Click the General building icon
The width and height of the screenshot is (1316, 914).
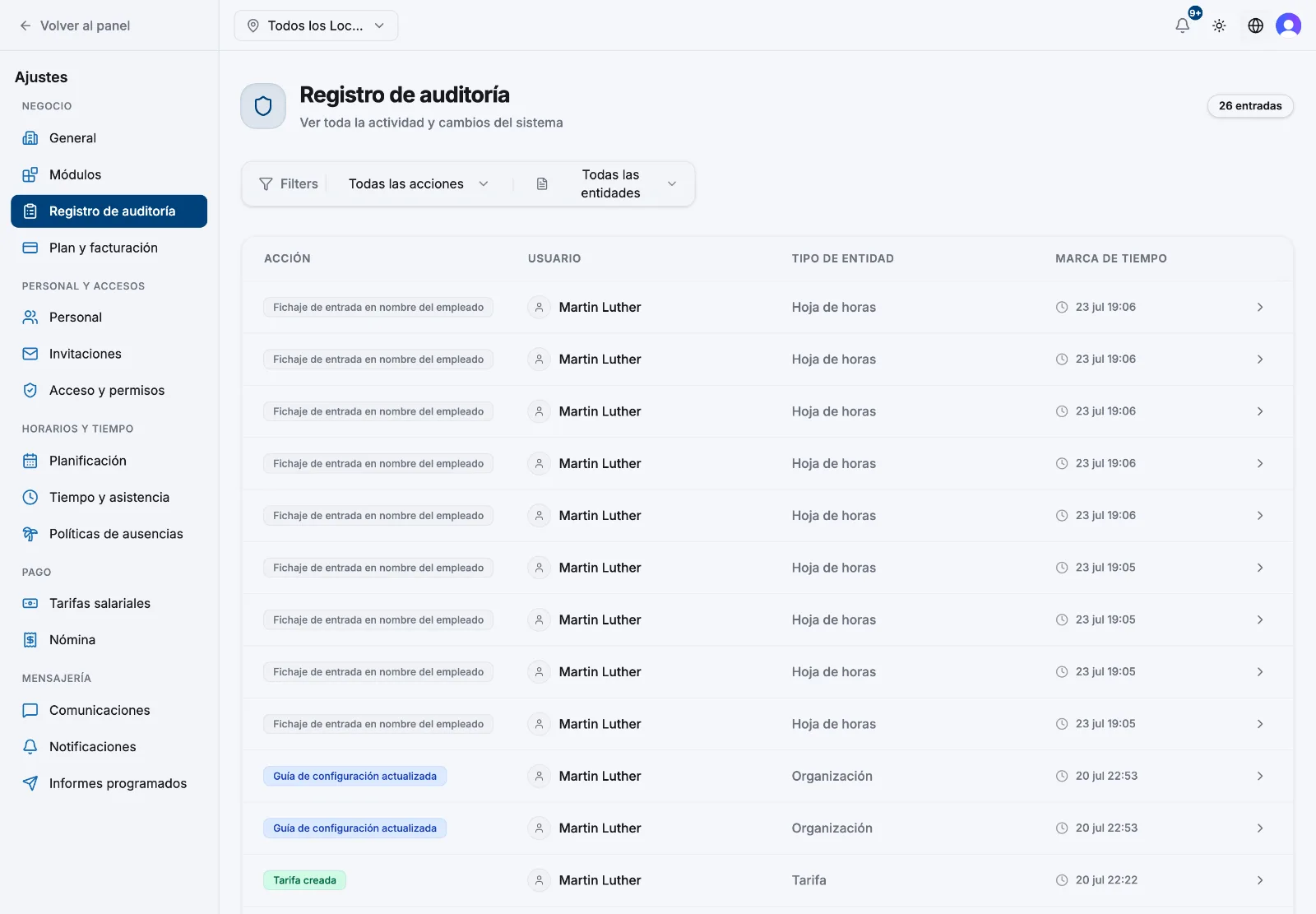click(30, 138)
